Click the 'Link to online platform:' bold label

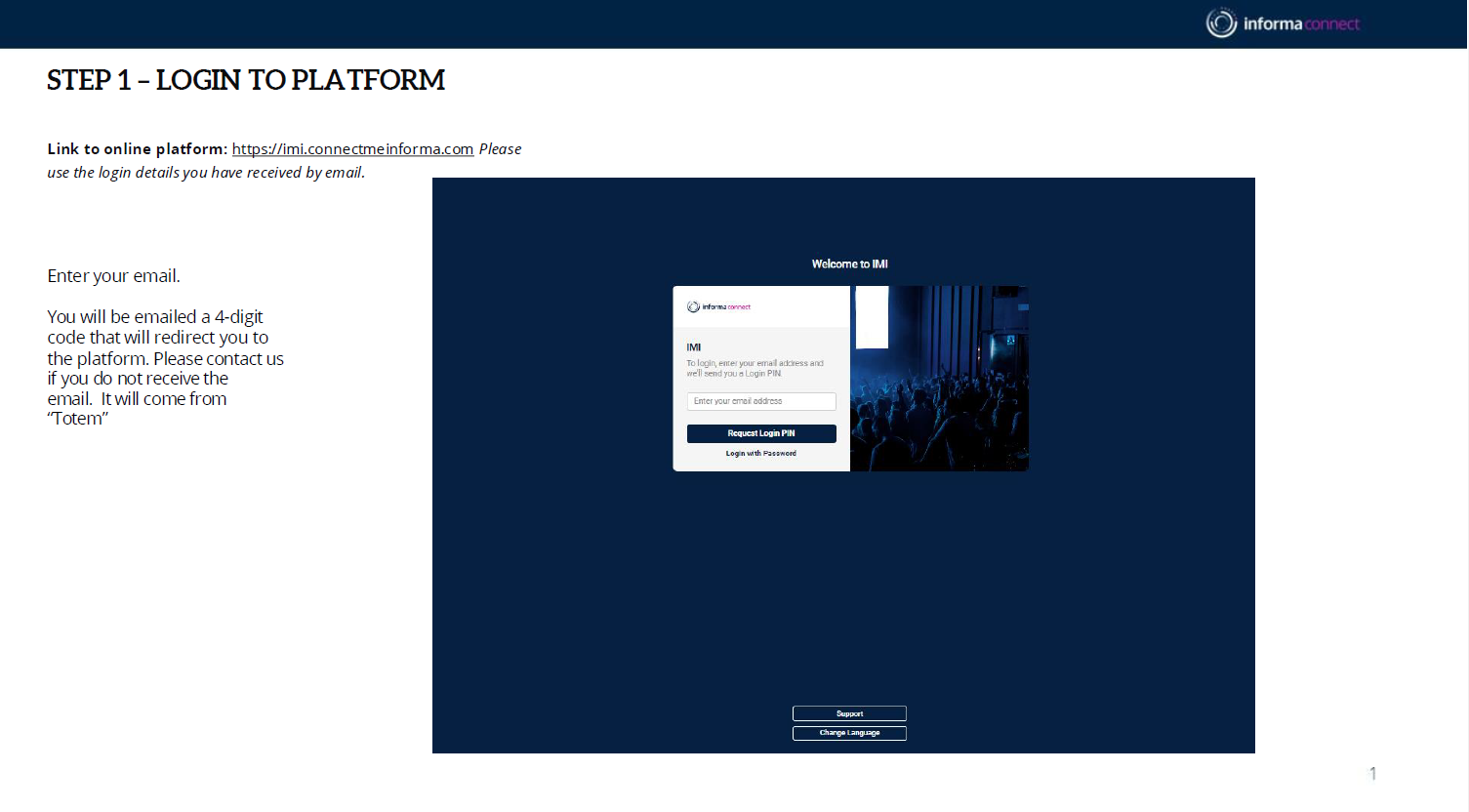click(137, 149)
